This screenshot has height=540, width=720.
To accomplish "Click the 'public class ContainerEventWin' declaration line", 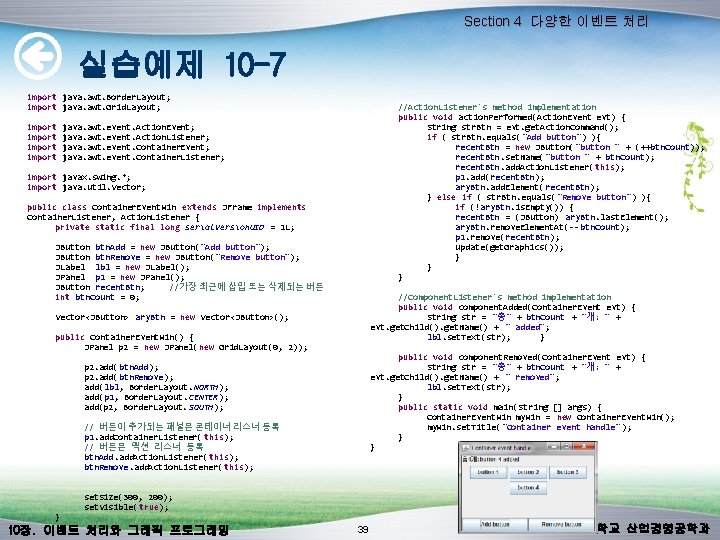I will click(166, 207).
